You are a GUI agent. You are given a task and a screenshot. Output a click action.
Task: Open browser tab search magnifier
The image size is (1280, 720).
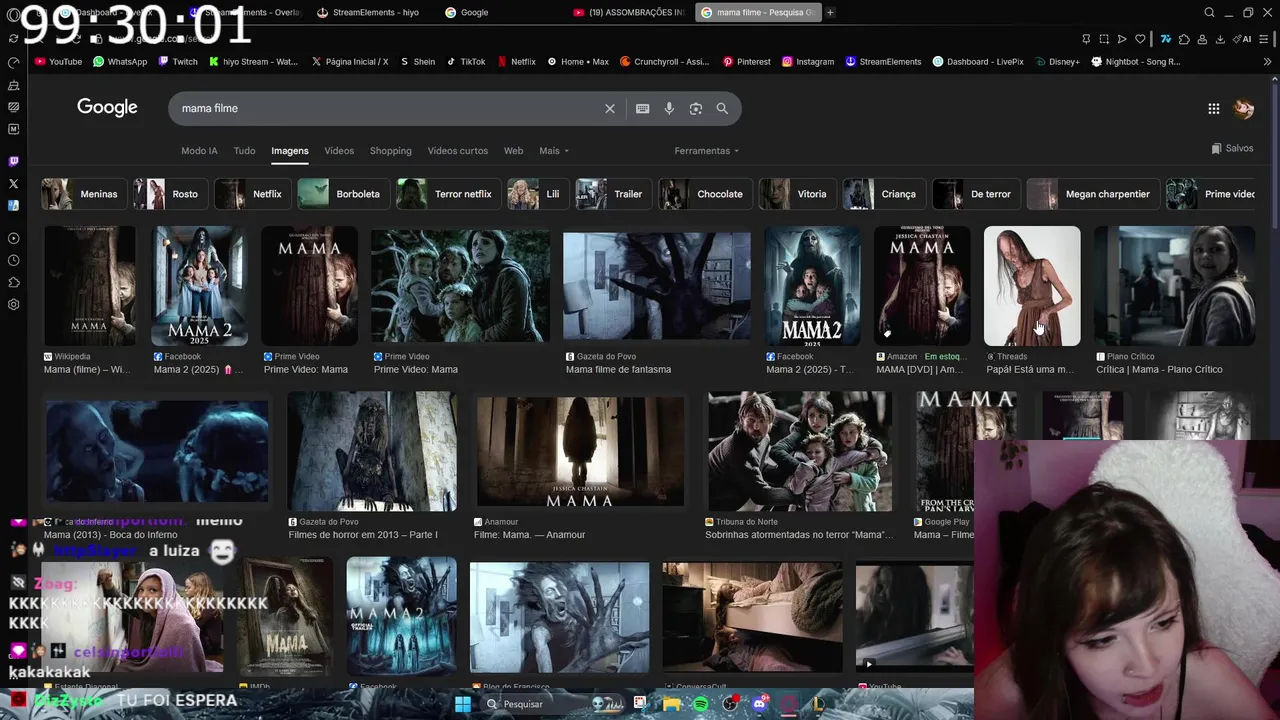pyautogui.click(x=1209, y=12)
